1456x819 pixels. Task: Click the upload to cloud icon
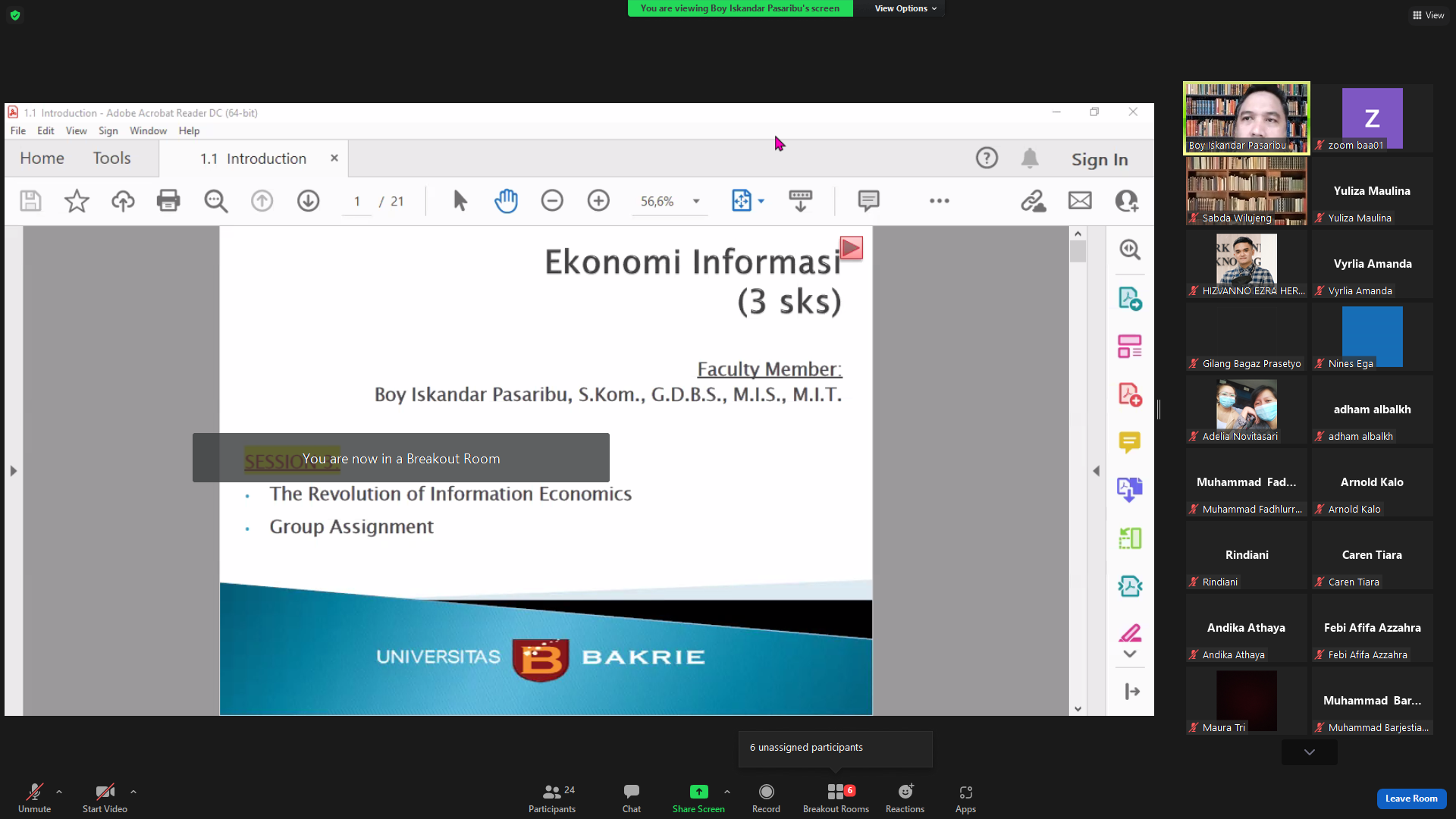click(x=123, y=201)
